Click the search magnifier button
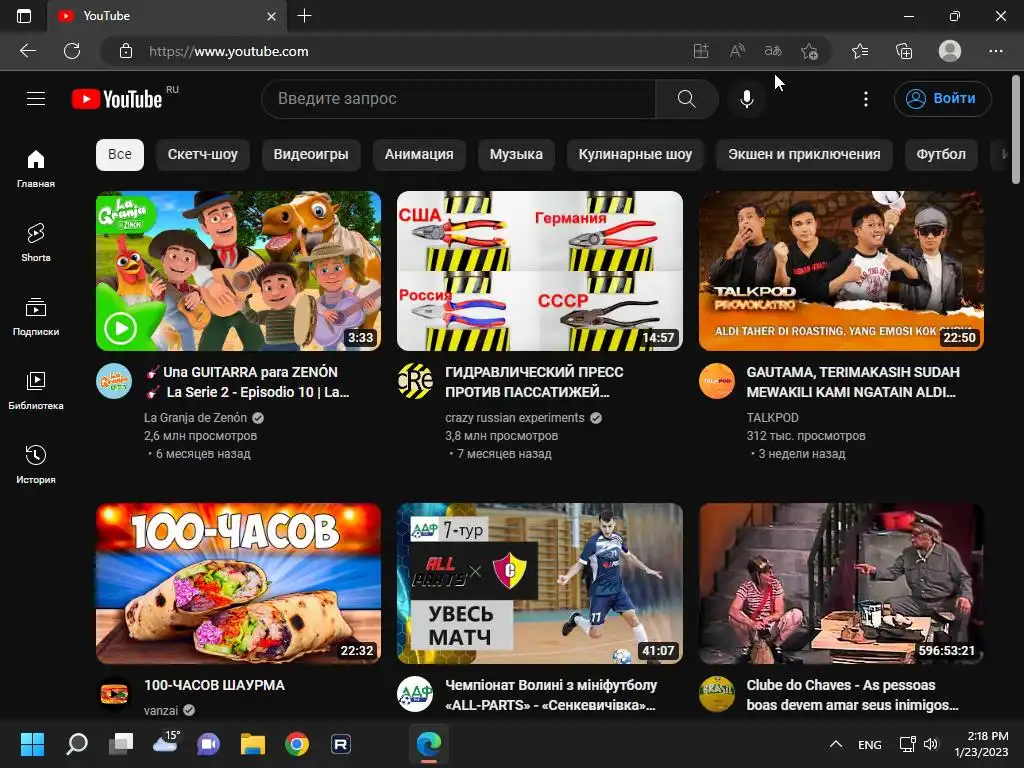The height and width of the screenshot is (768, 1024). [686, 99]
